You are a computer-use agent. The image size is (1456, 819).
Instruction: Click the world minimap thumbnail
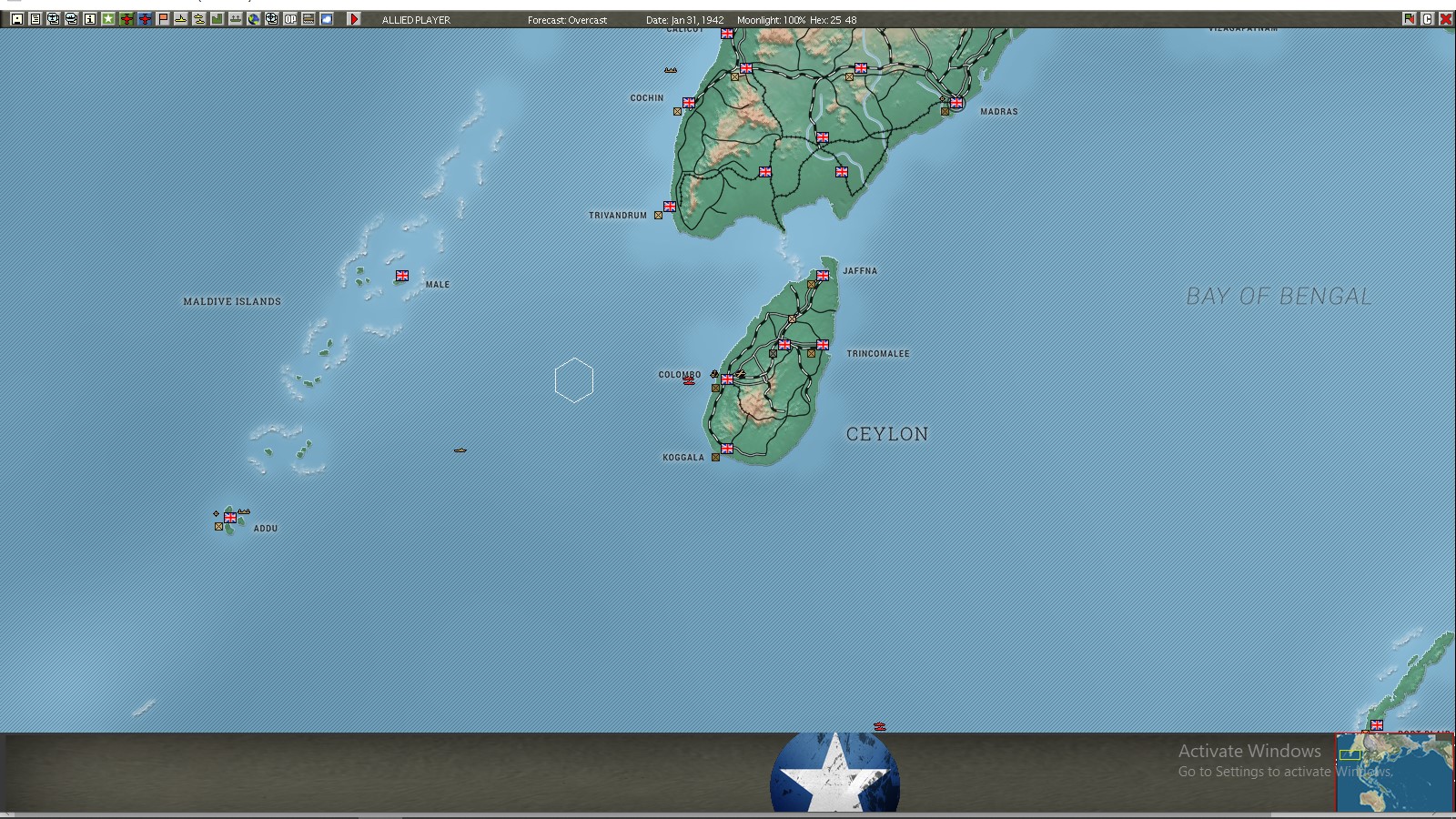(1395, 773)
